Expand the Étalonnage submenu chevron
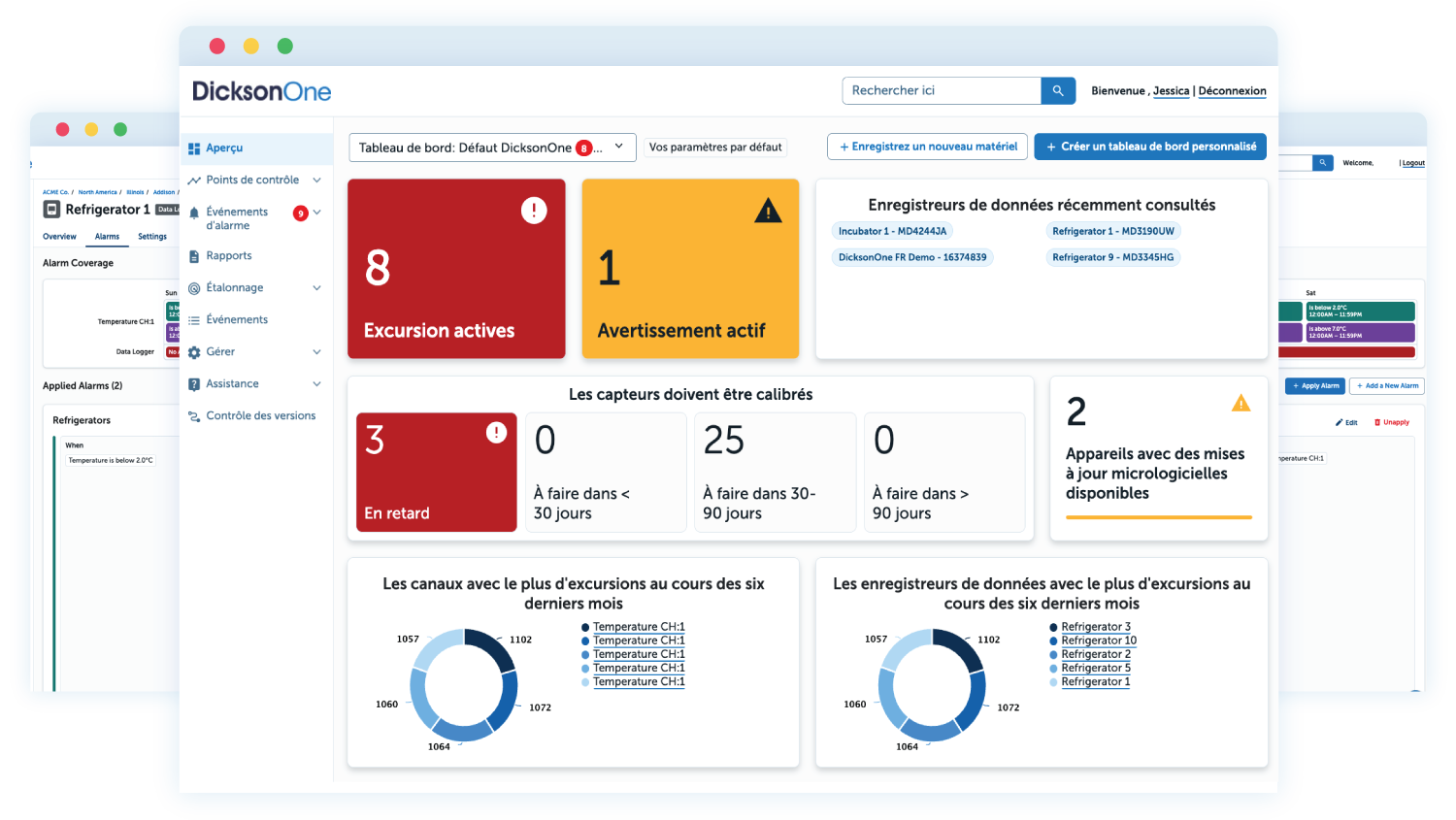The width and height of the screenshot is (1456, 820). click(316, 288)
